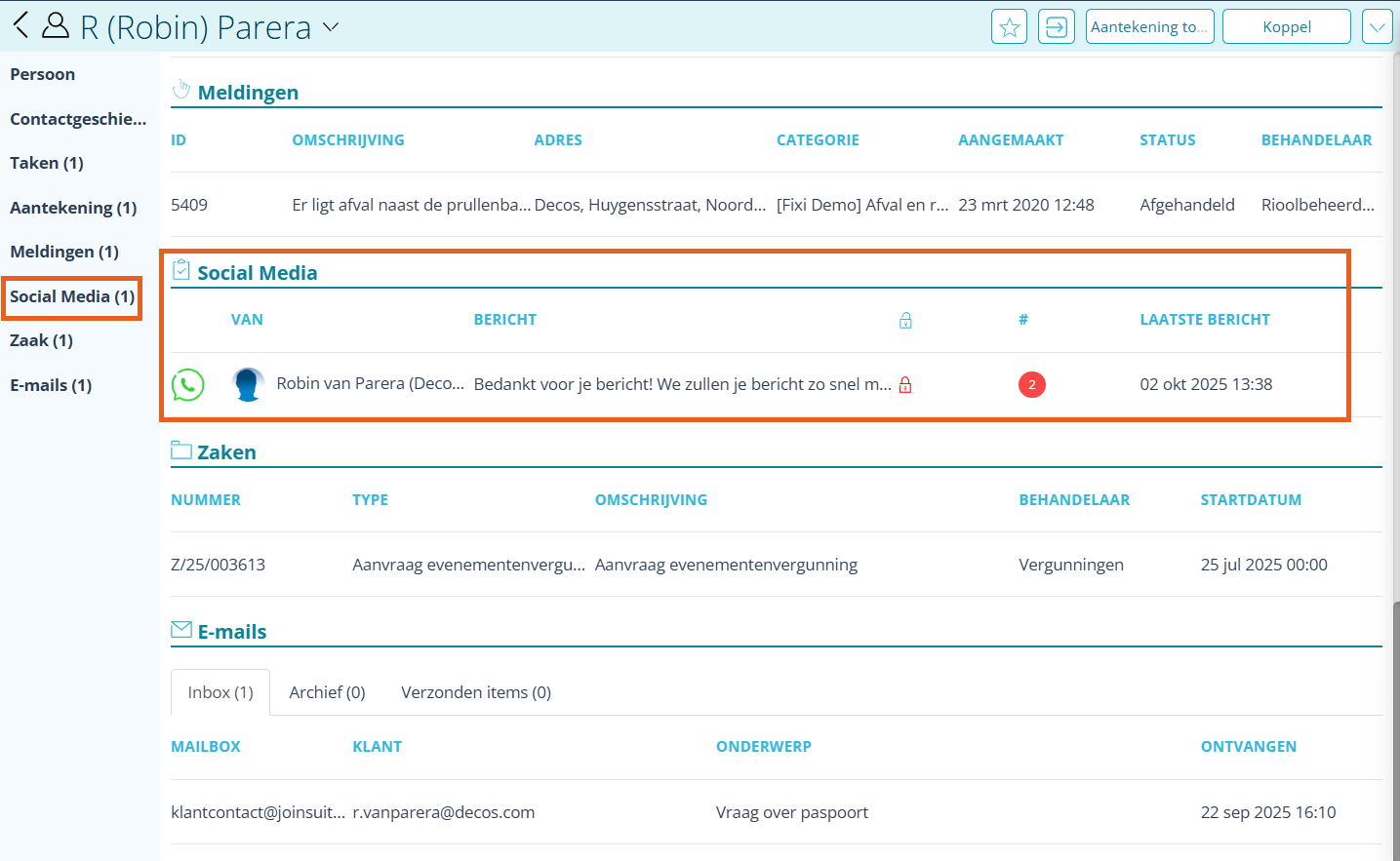The width and height of the screenshot is (1400, 861).
Task: Select the Inbox (1) tab
Action: (x=220, y=692)
